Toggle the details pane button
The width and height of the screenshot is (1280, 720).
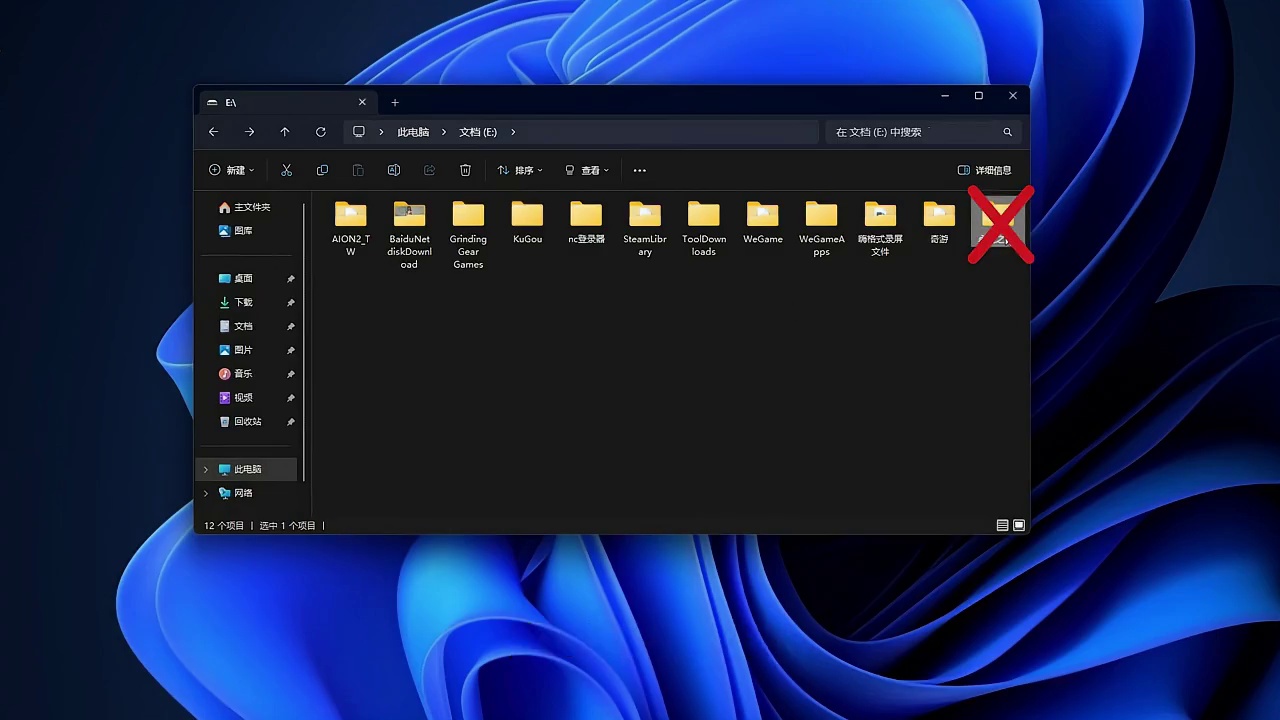pyautogui.click(x=984, y=170)
